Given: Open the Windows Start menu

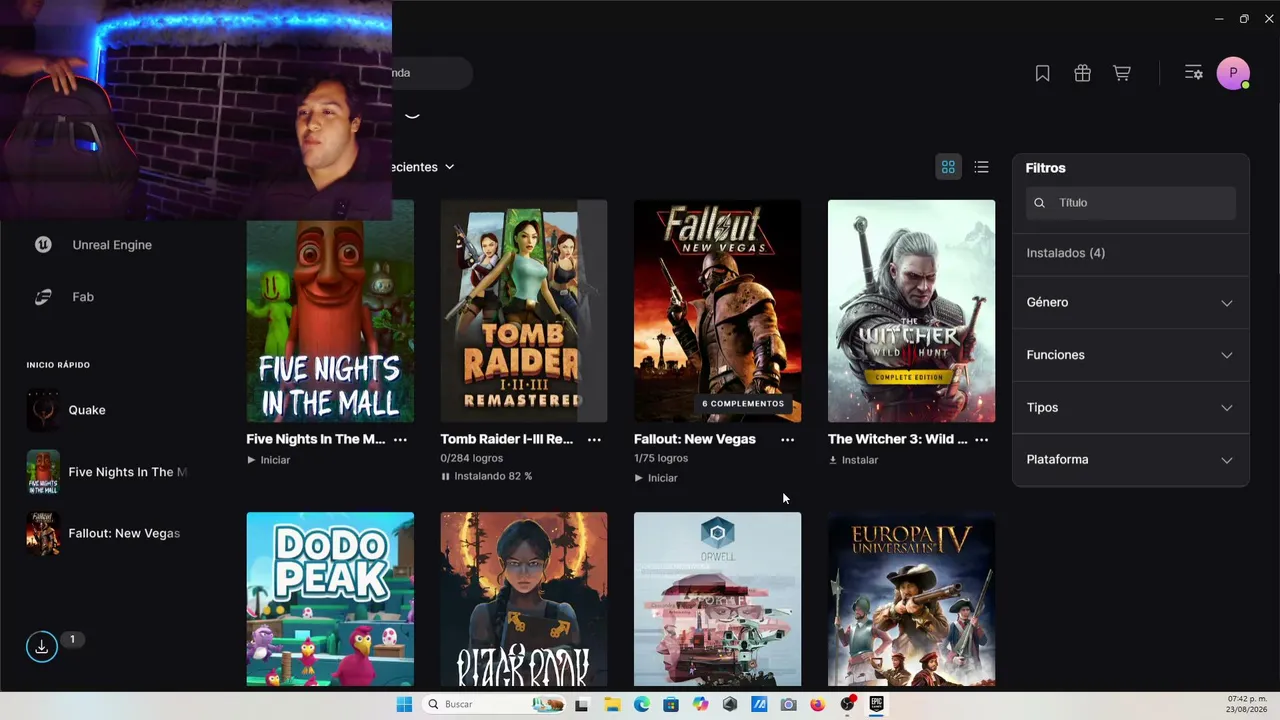Looking at the screenshot, I should pyautogui.click(x=404, y=704).
